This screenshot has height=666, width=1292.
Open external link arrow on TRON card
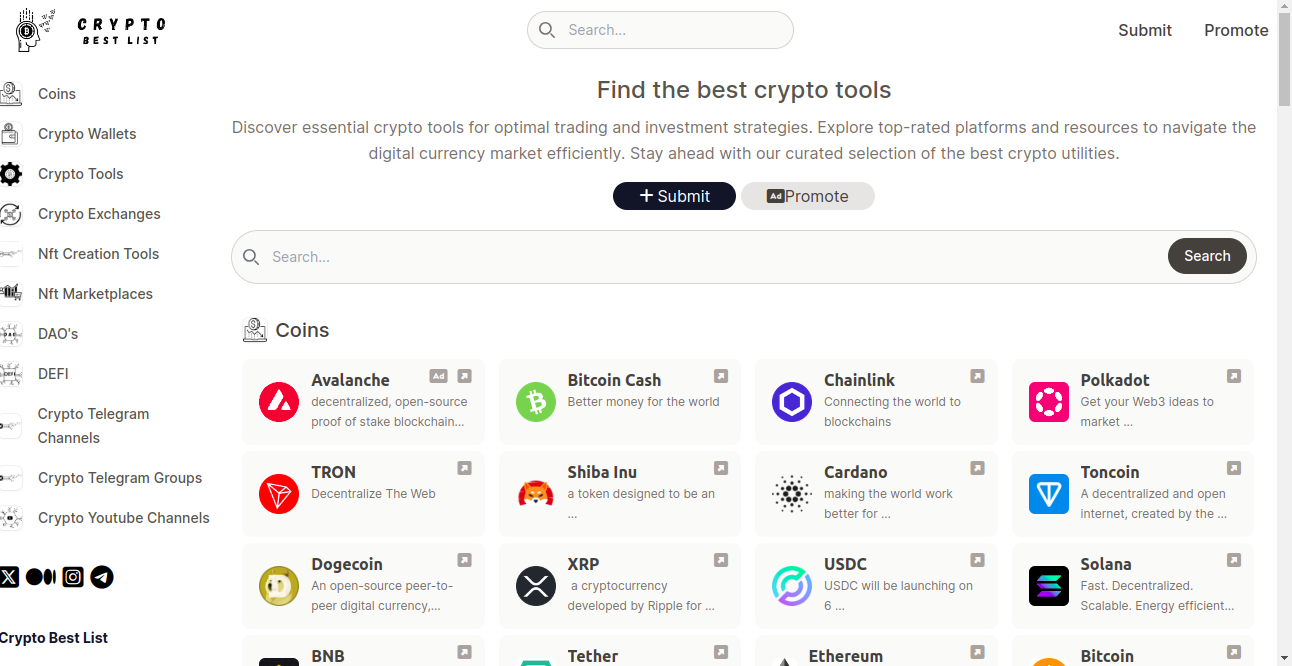click(x=464, y=468)
